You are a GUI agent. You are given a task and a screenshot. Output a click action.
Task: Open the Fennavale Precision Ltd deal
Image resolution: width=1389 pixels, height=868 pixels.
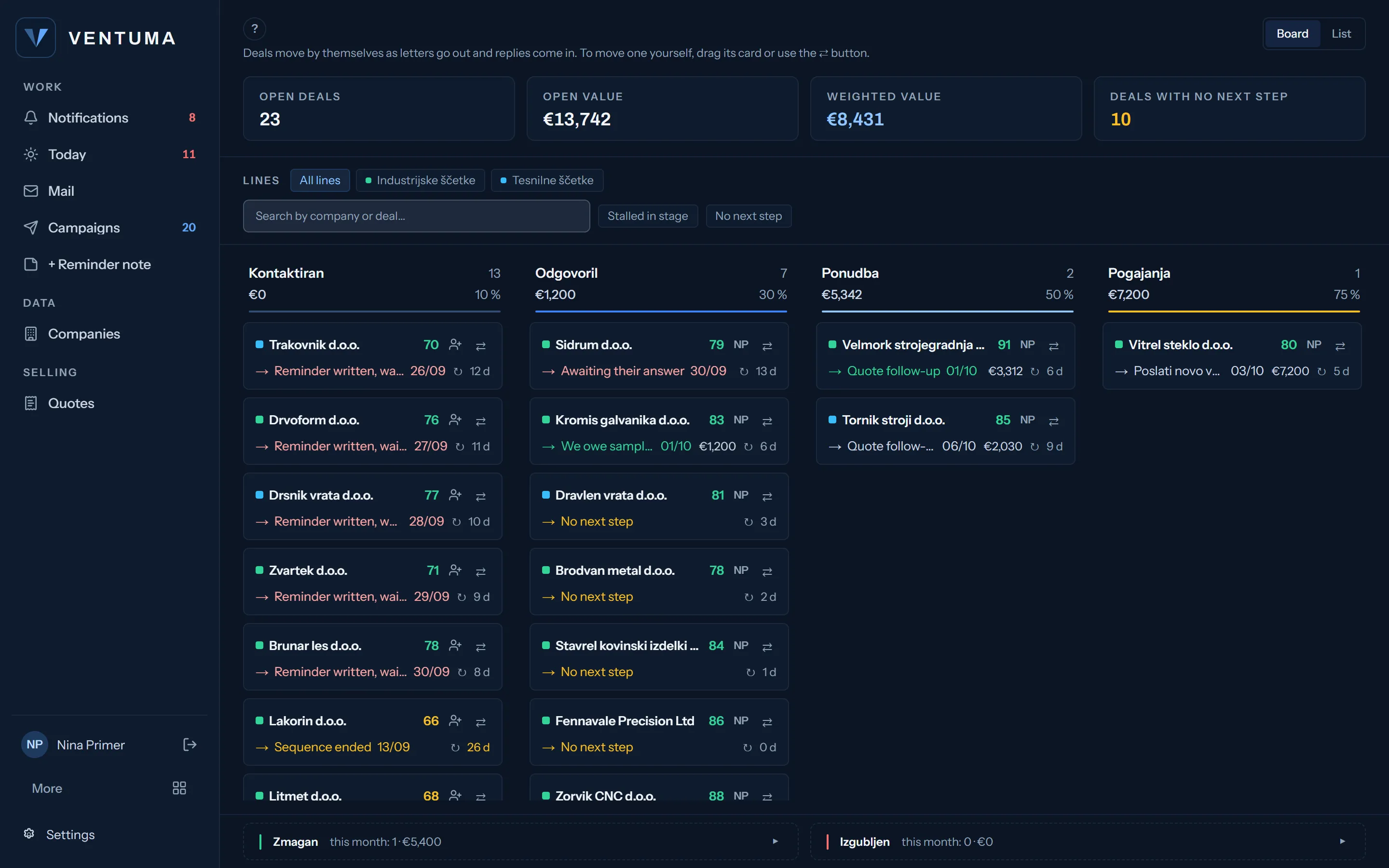click(658, 732)
